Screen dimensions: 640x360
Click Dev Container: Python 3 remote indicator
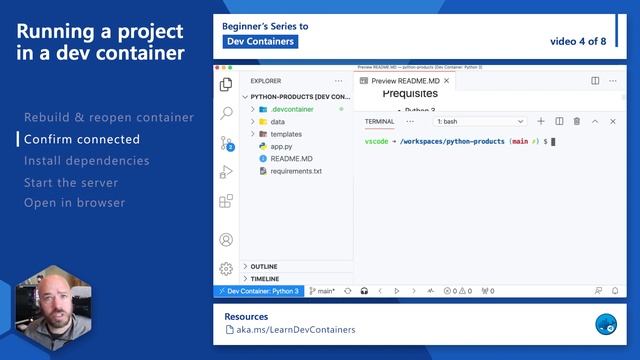click(259, 291)
